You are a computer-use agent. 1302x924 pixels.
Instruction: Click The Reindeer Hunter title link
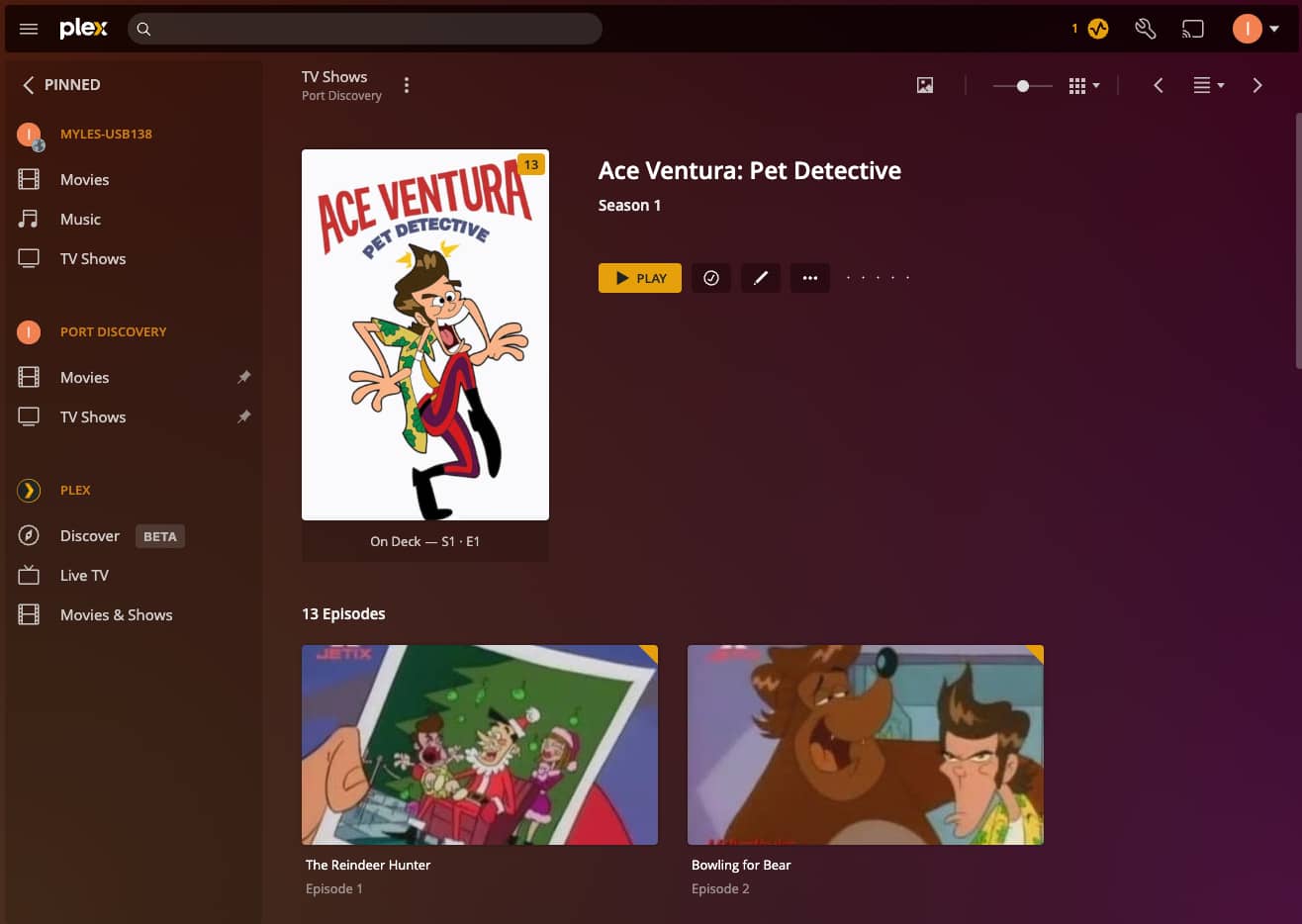pos(368,865)
